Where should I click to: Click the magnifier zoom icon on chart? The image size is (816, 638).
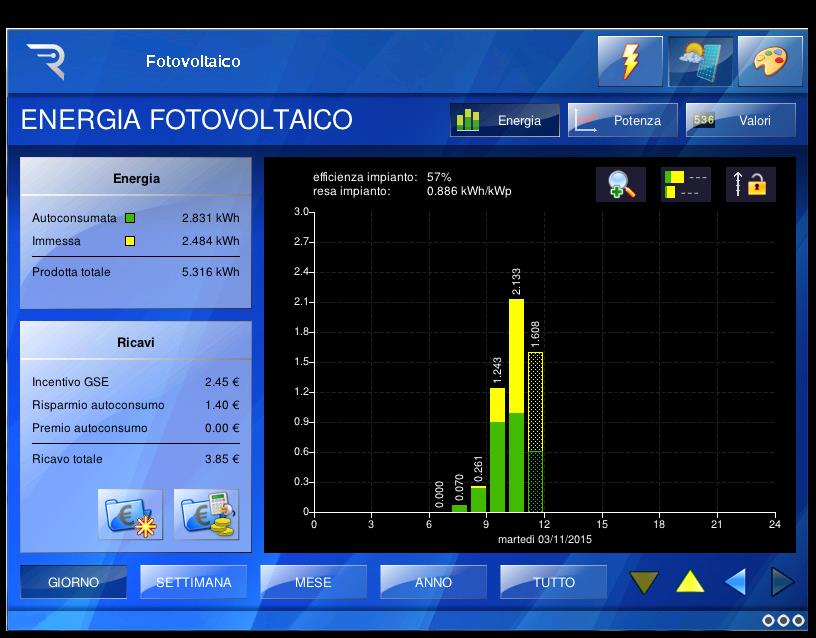coord(621,184)
